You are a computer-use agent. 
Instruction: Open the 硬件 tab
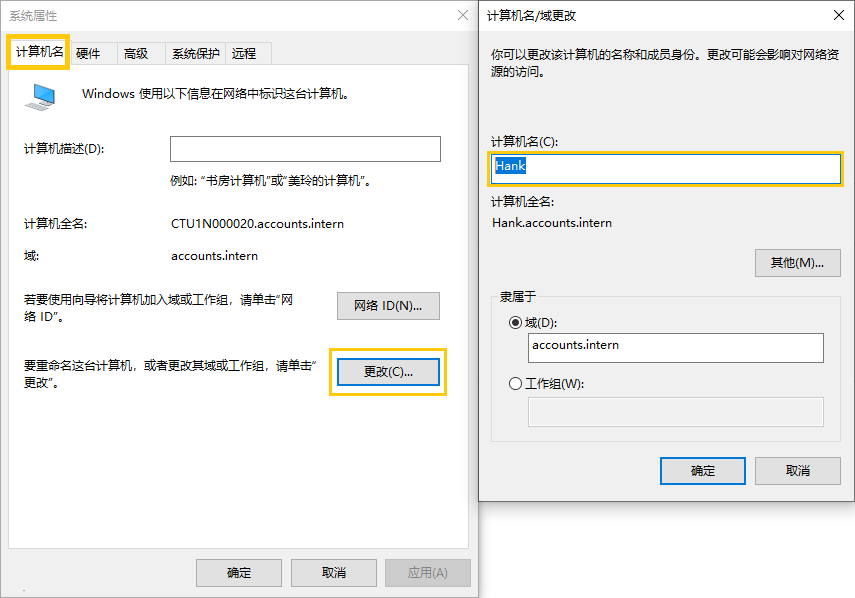pos(89,54)
